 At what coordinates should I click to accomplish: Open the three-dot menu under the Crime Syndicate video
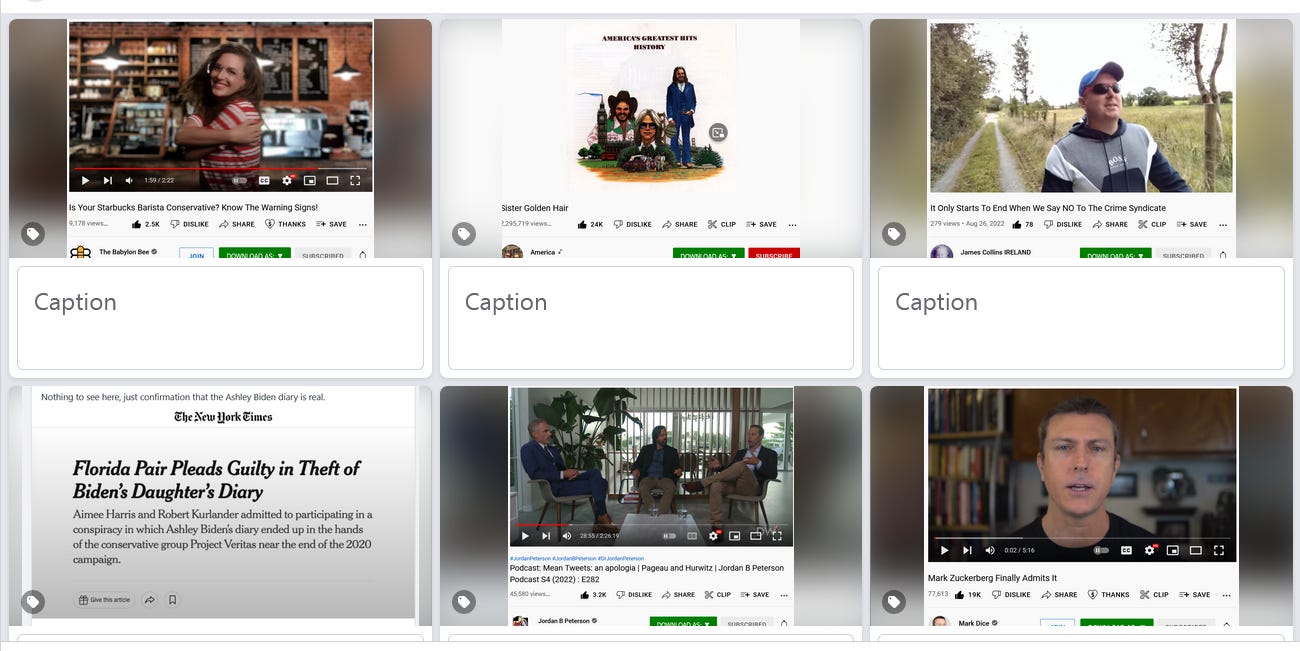[x=1224, y=224]
